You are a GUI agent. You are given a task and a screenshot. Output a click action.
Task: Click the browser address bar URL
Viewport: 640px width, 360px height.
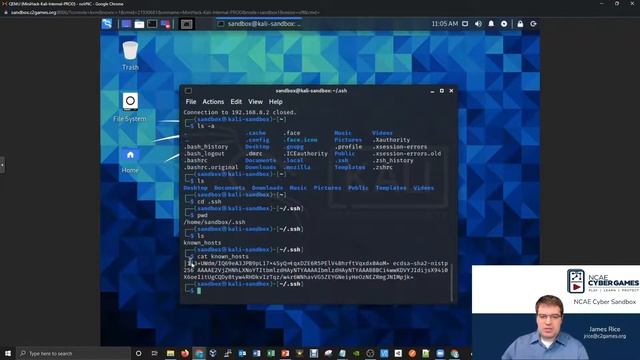(x=165, y=12)
